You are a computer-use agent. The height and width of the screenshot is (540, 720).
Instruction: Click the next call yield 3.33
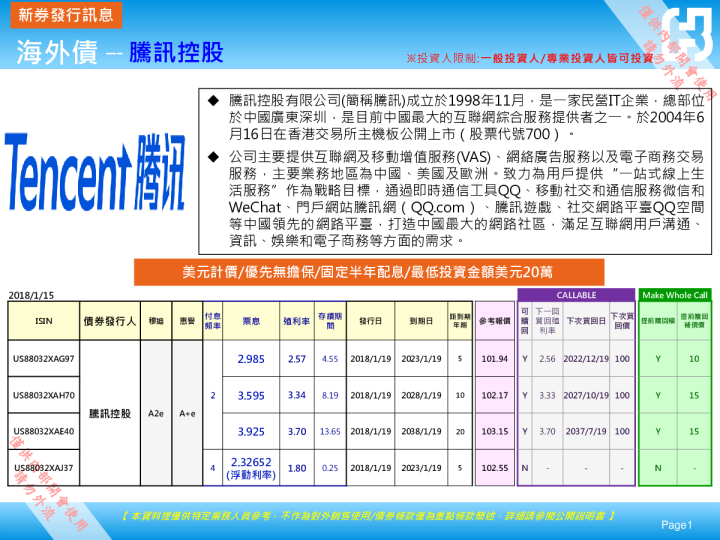[x=547, y=395]
